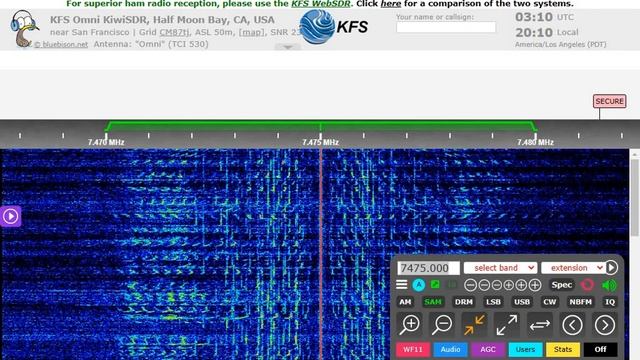This screenshot has height=360, width=640.
Task: Click the first plus frequency step button
Action: [509, 285]
